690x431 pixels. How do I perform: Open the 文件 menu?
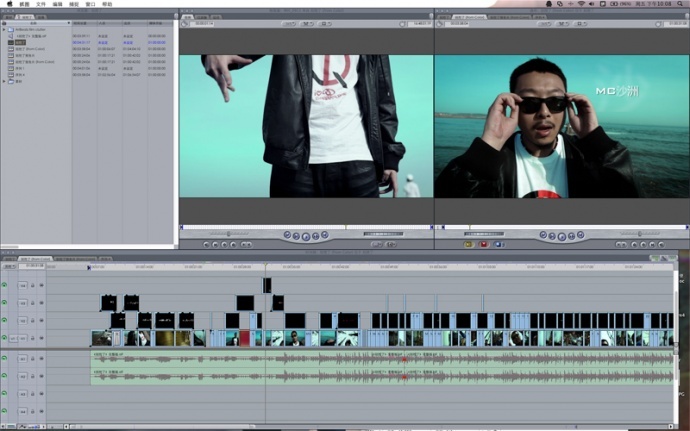(40, 4)
